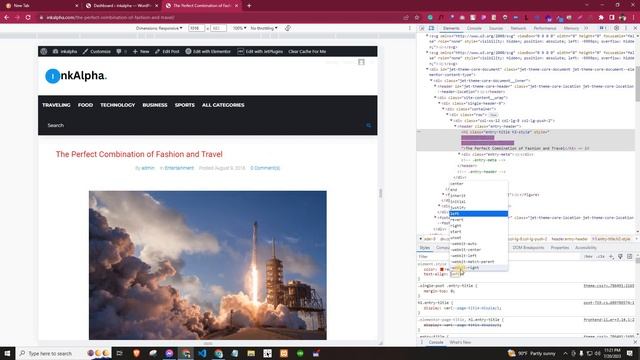The width and height of the screenshot is (640, 360).
Task: Open the browser extensions puzzle icon
Action: tap(601, 18)
